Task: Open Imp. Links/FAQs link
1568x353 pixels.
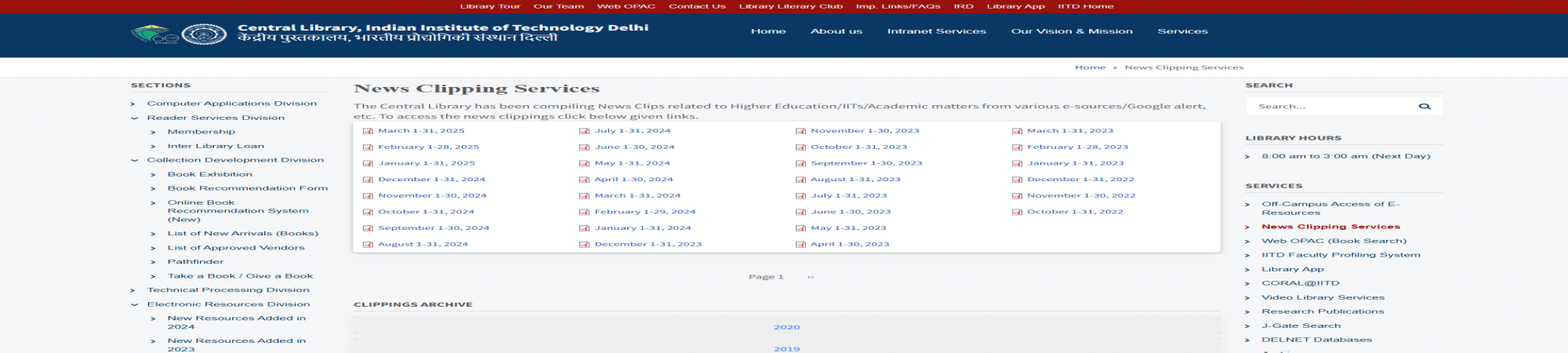Action: pos(898,6)
